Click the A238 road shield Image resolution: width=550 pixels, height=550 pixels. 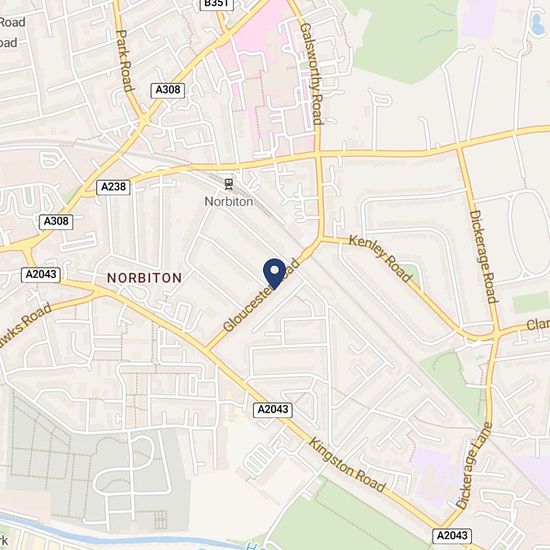pos(113,187)
